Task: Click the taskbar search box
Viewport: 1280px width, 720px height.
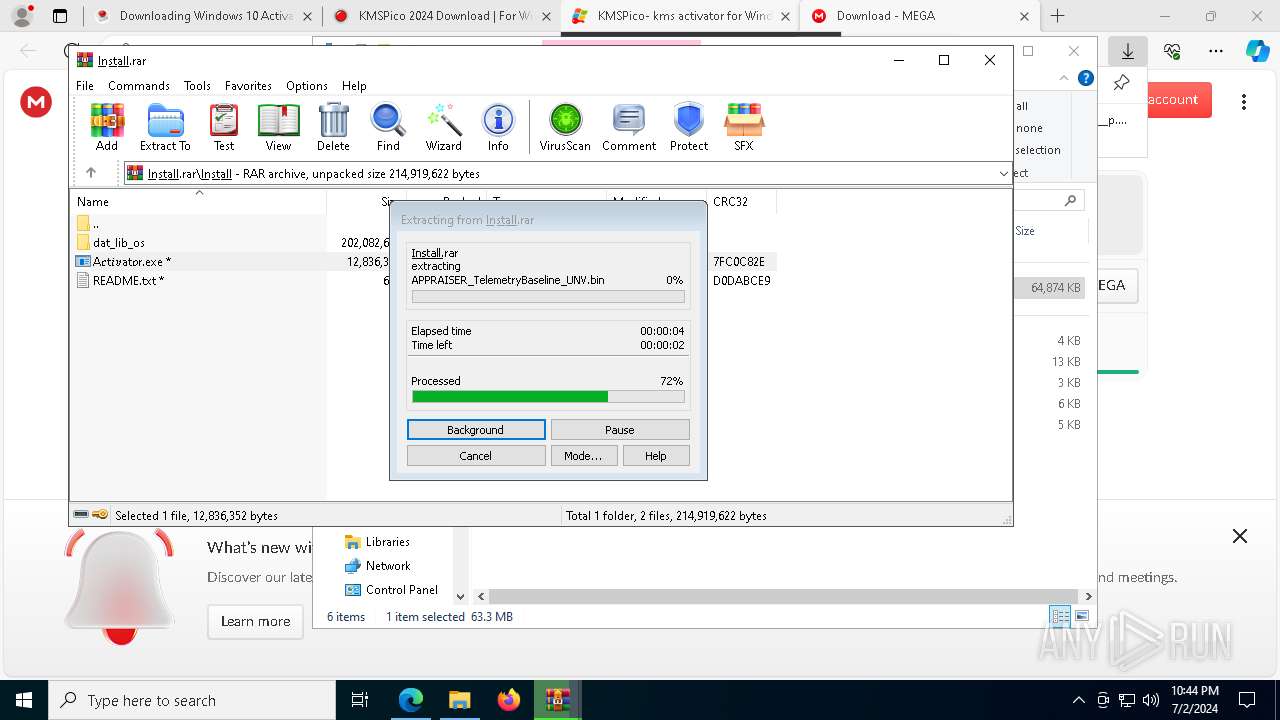Action: pyautogui.click(x=192, y=700)
